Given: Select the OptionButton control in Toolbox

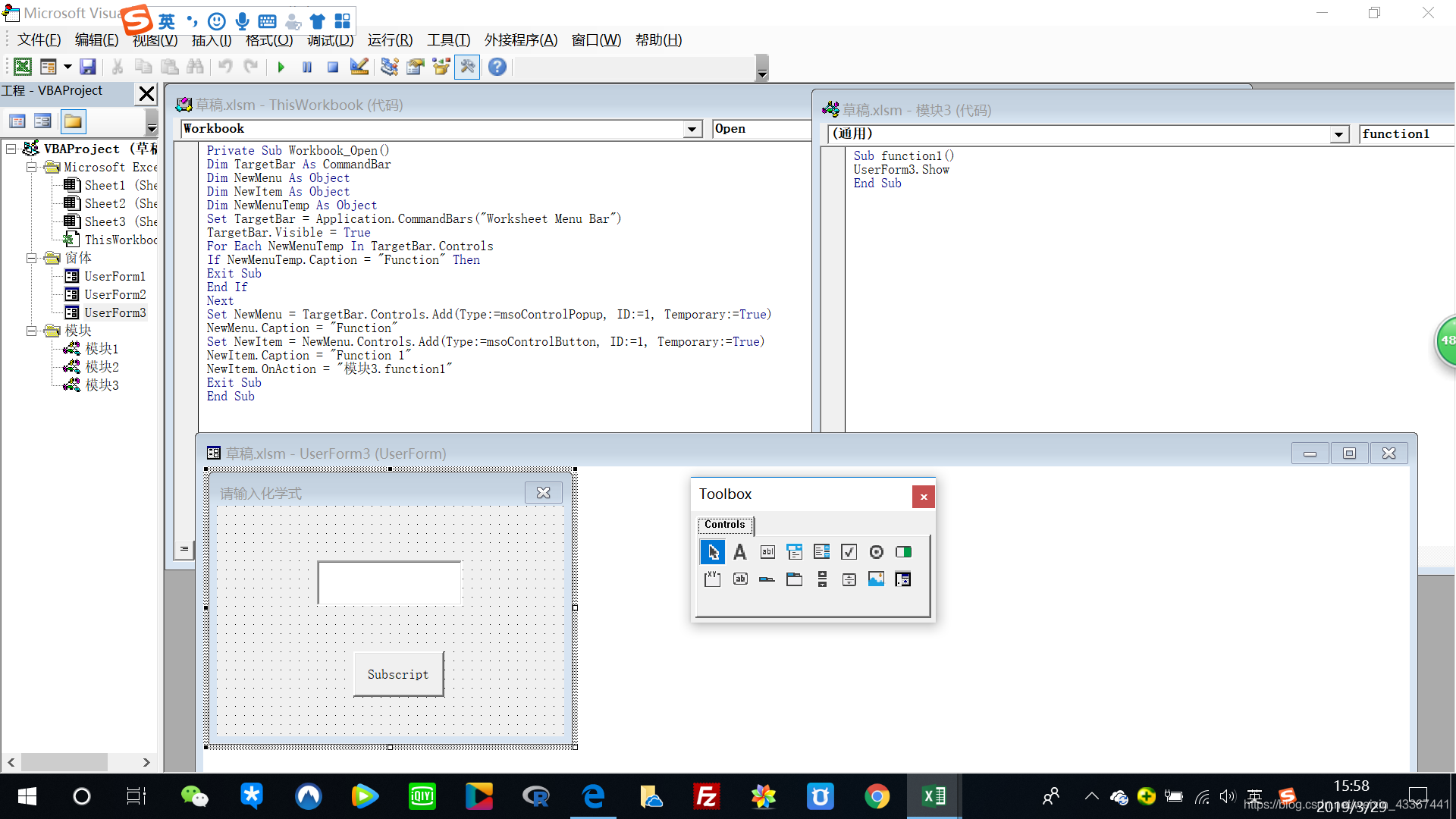Looking at the screenshot, I should [876, 552].
